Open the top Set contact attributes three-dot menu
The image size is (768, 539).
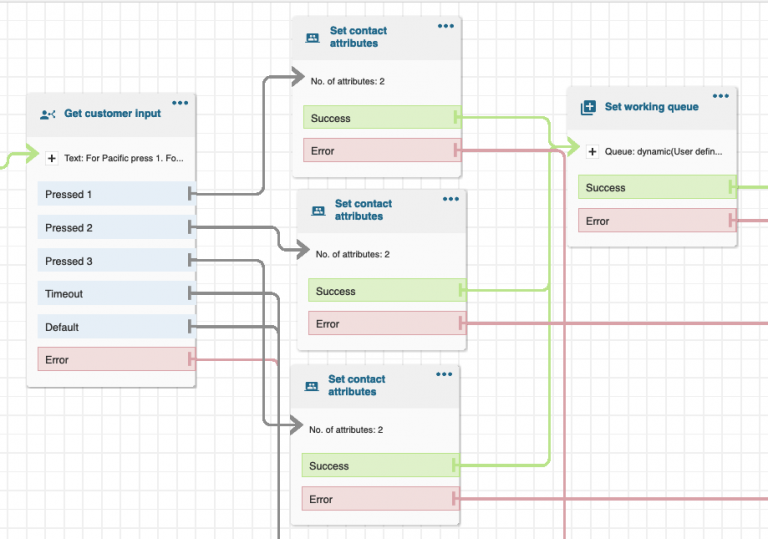click(x=446, y=26)
